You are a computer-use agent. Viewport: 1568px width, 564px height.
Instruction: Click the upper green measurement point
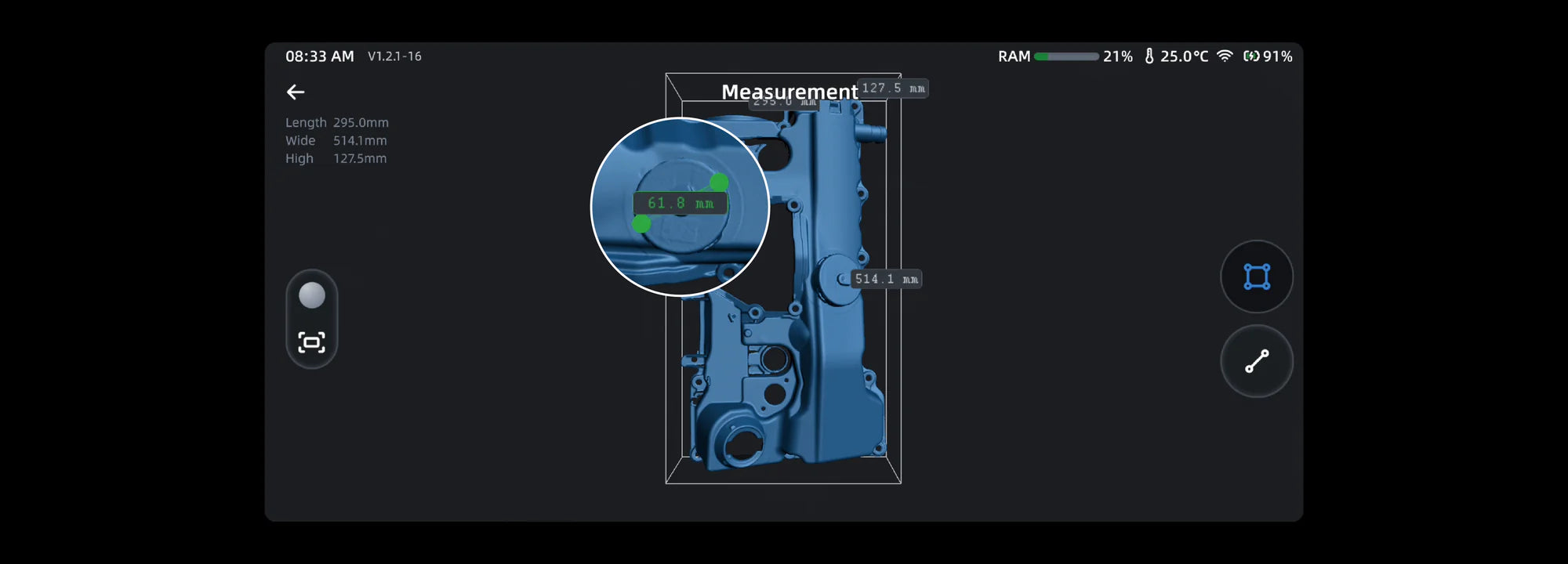pos(719,183)
